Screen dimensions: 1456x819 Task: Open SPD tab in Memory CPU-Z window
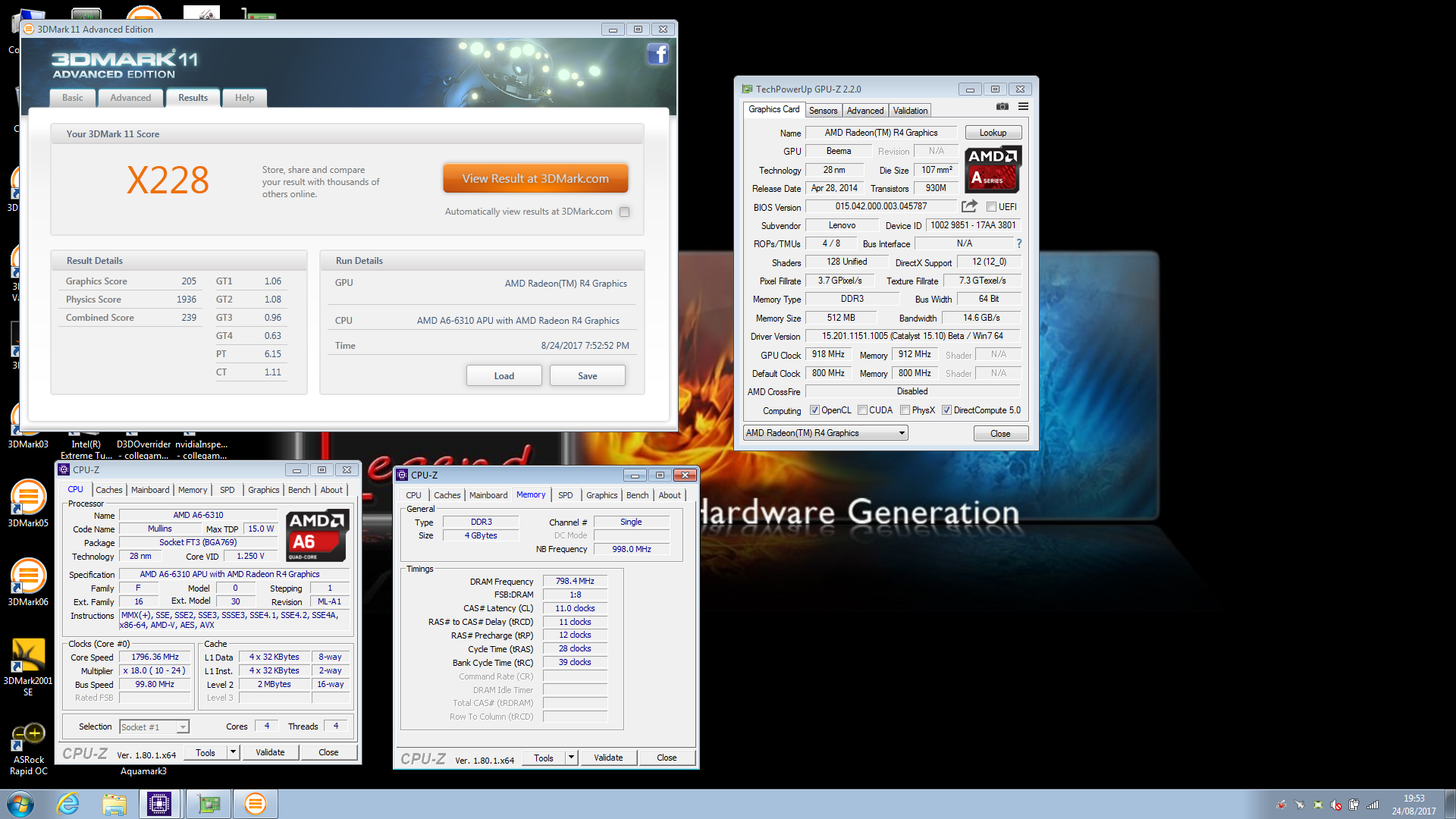point(566,495)
